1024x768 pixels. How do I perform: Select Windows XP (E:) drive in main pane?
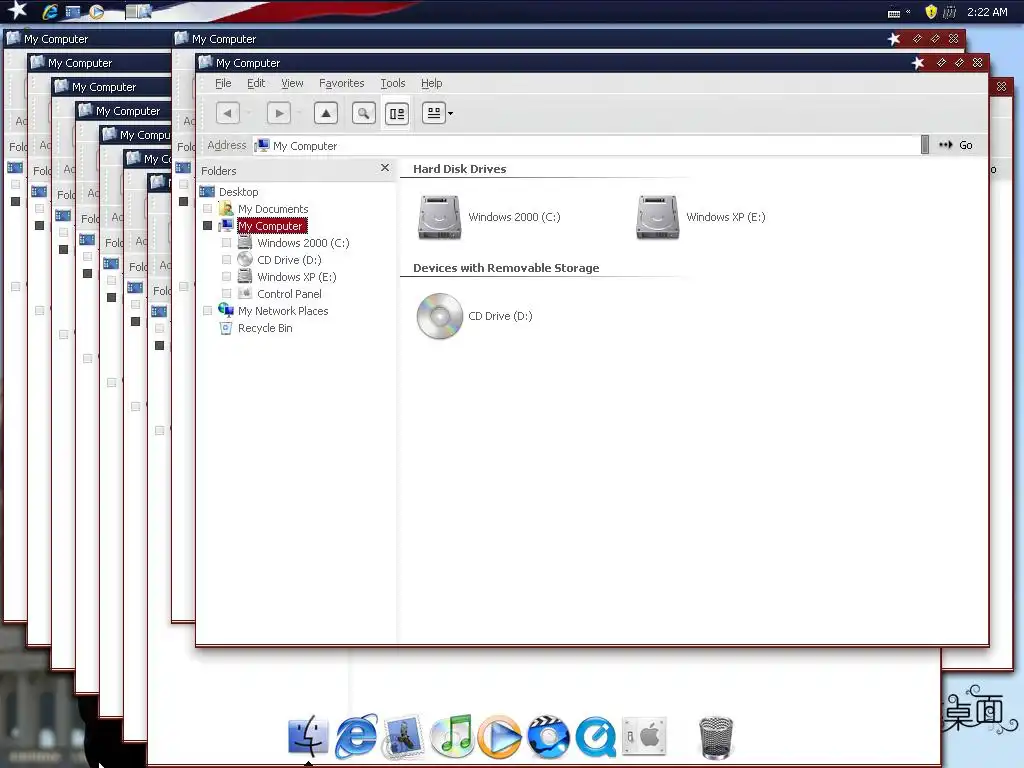pyautogui.click(x=701, y=217)
